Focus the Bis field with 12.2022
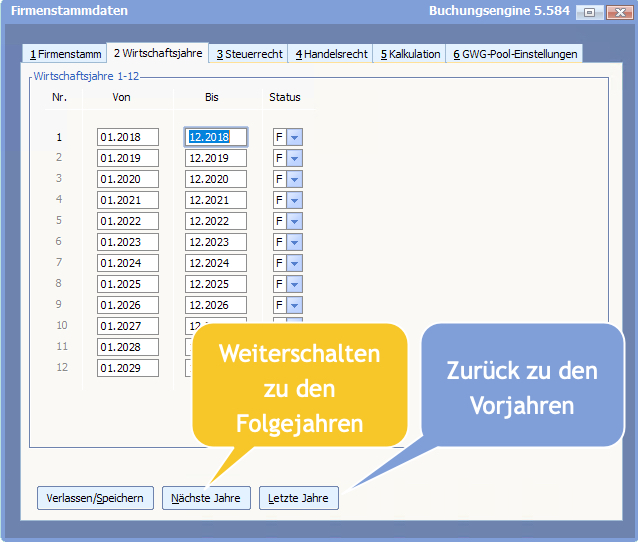The image size is (638, 542). point(215,221)
